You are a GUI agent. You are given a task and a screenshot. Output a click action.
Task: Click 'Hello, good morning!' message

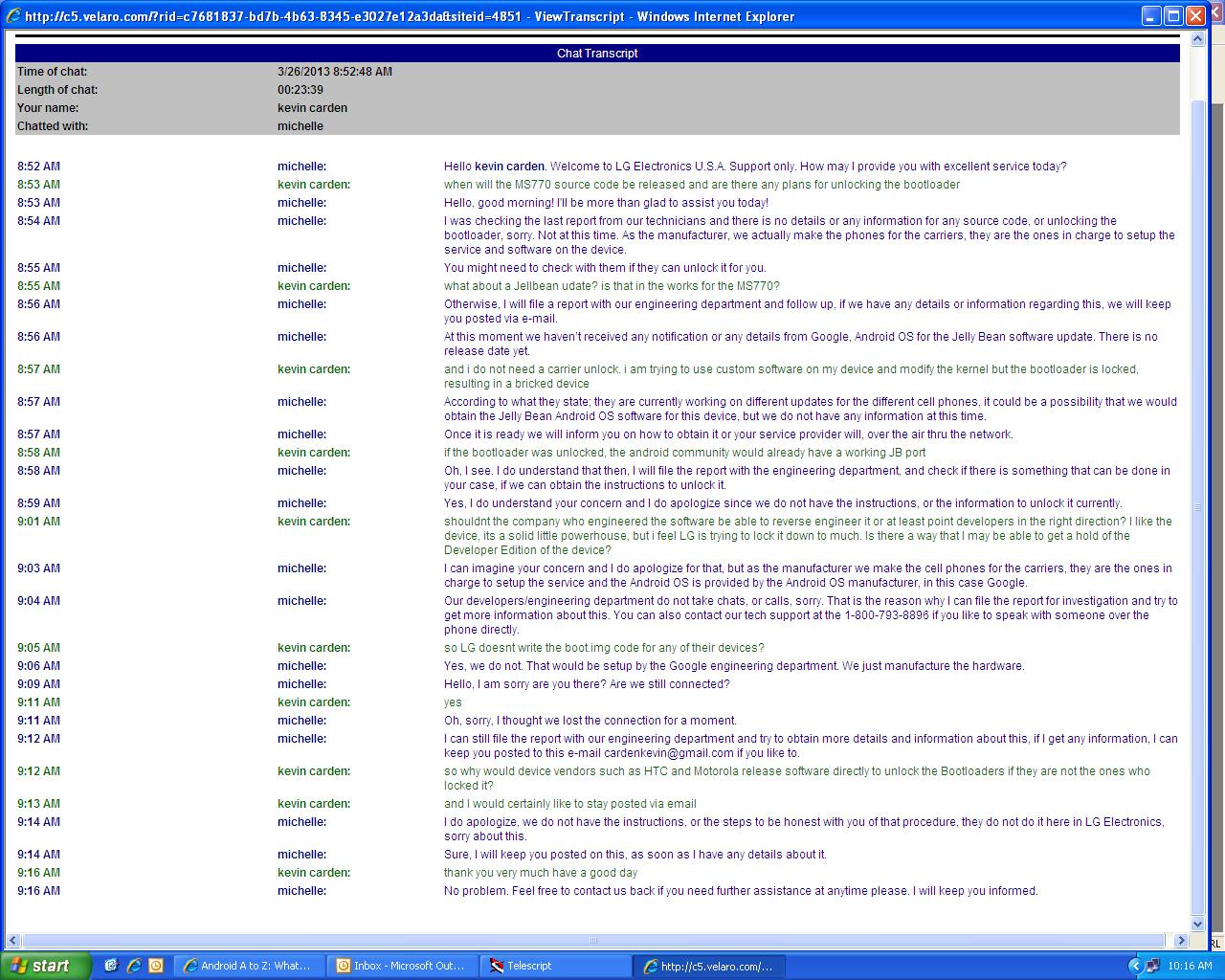coord(606,203)
